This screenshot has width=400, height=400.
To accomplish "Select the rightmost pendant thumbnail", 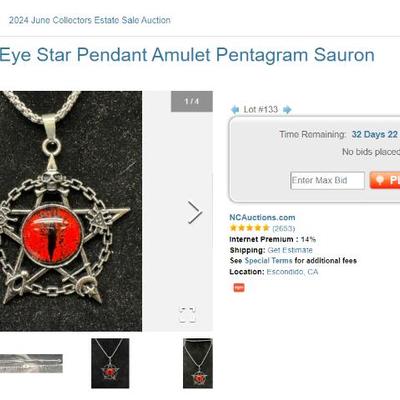I will (198, 363).
